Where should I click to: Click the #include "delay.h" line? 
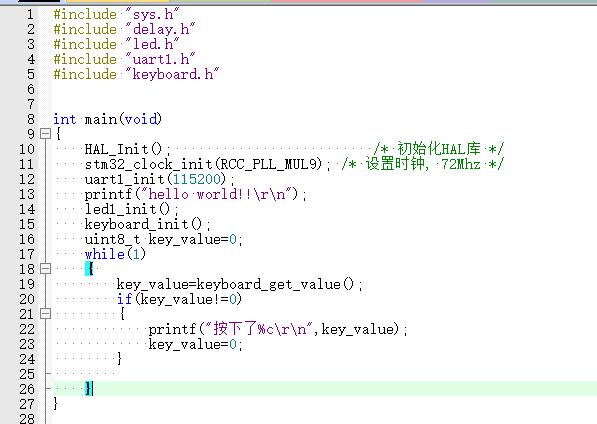[x=124, y=29]
